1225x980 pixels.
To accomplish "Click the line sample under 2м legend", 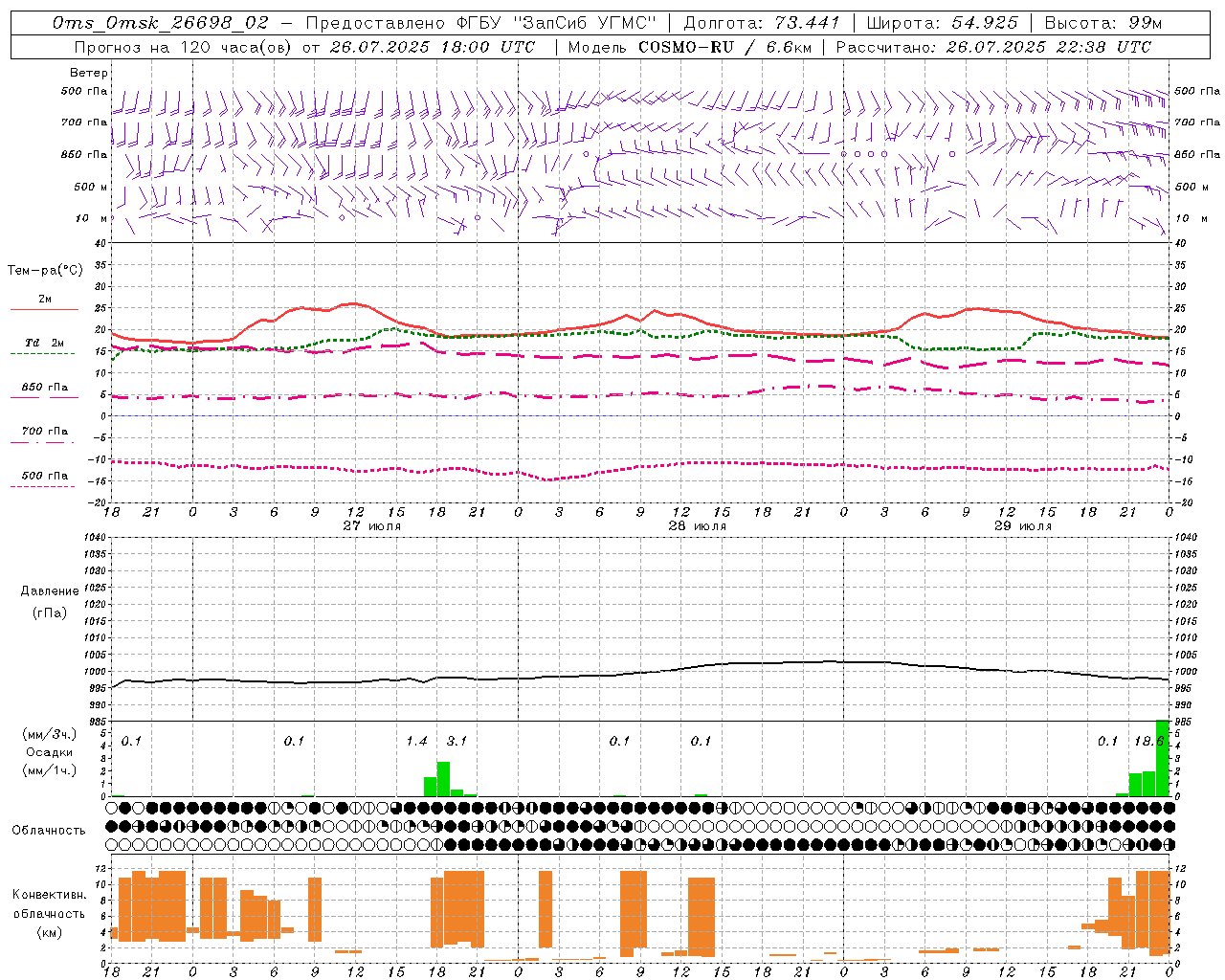I will click(x=44, y=310).
